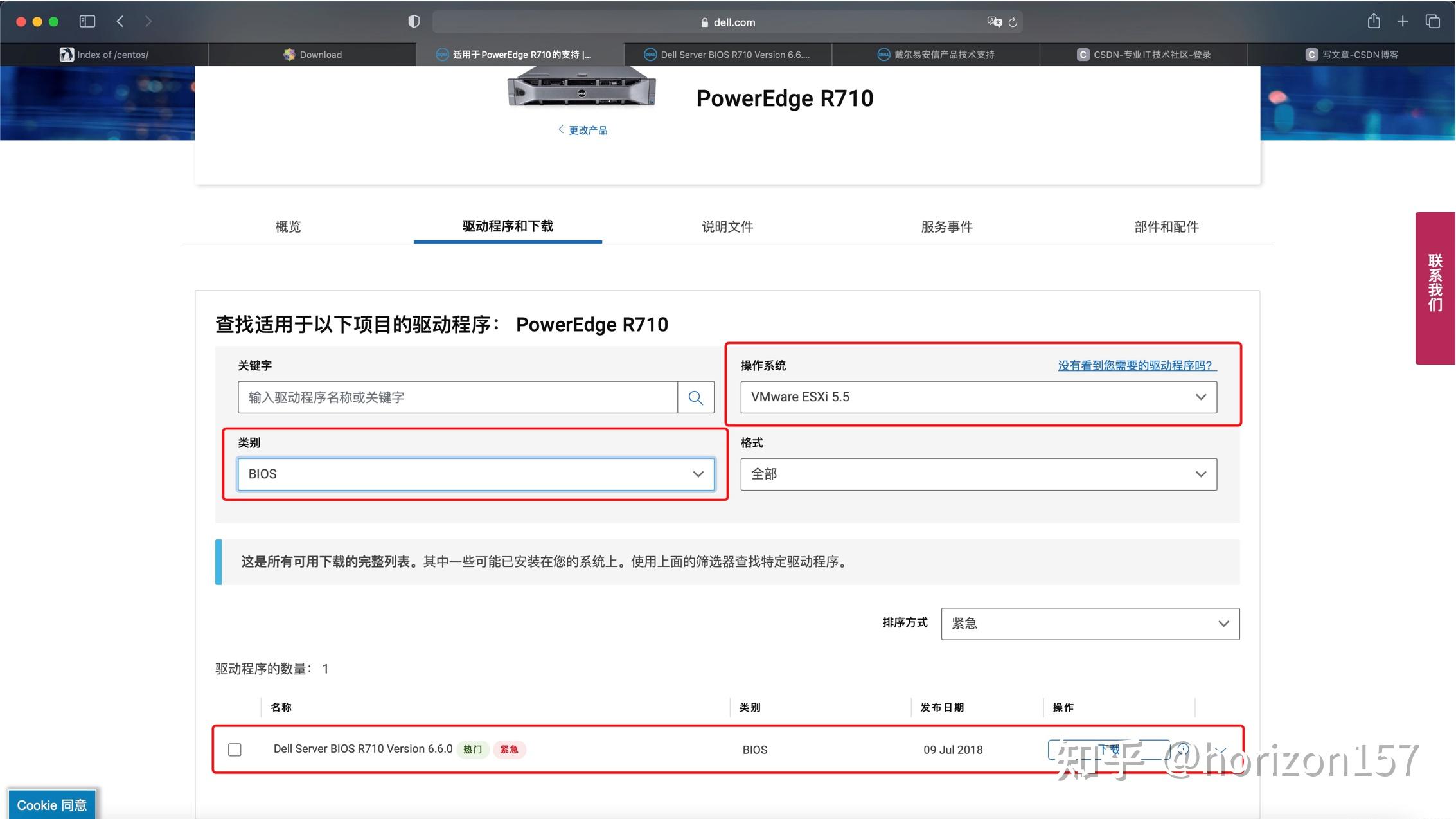Click the 09 Jul 2018 release date
Viewport: 1456px width, 819px height.
[x=953, y=750]
